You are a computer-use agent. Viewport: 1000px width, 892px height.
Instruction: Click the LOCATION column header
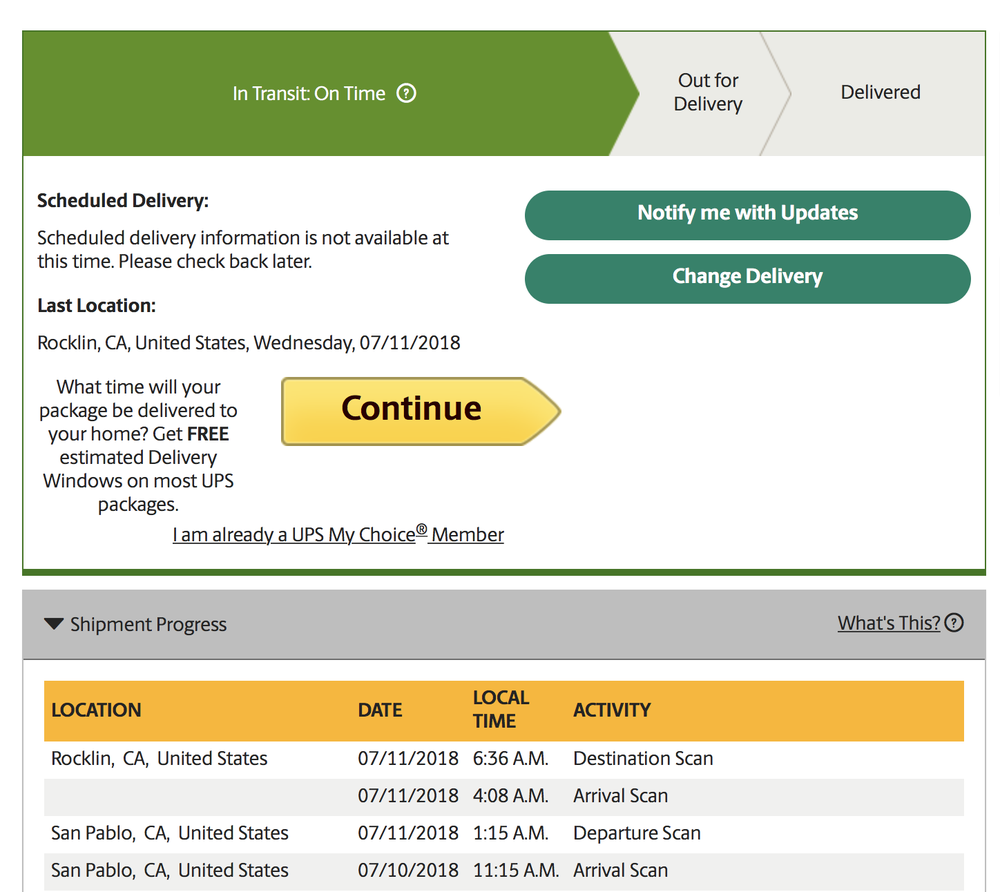(x=96, y=710)
